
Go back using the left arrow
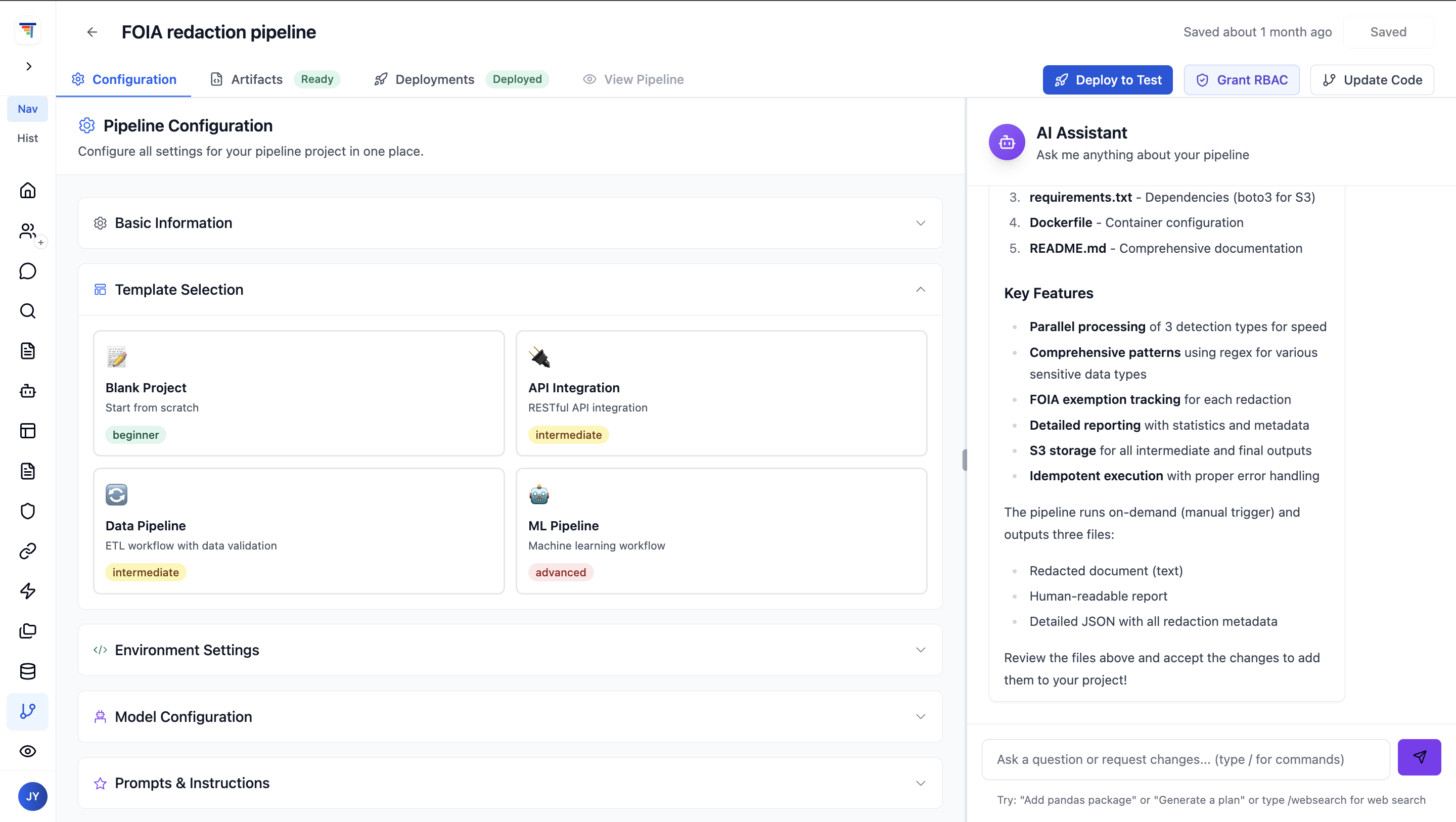pos(92,32)
